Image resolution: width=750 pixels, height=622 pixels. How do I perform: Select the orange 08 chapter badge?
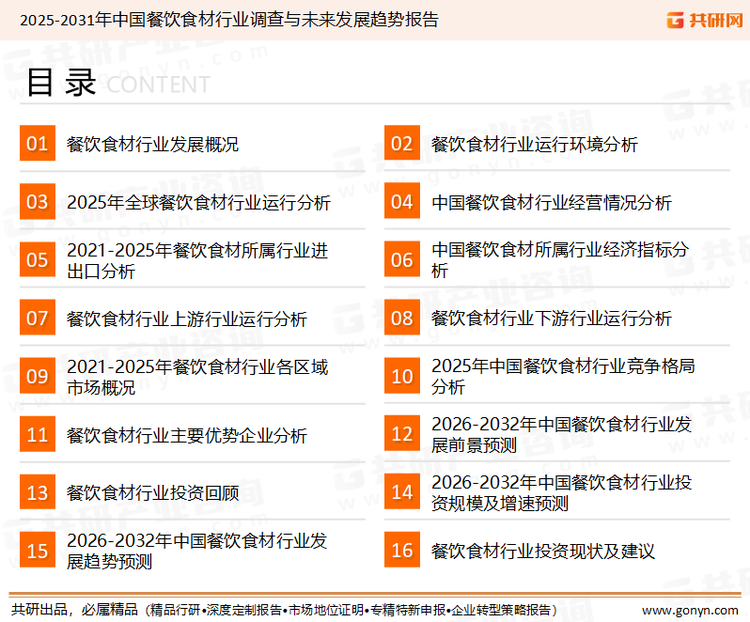401,318
